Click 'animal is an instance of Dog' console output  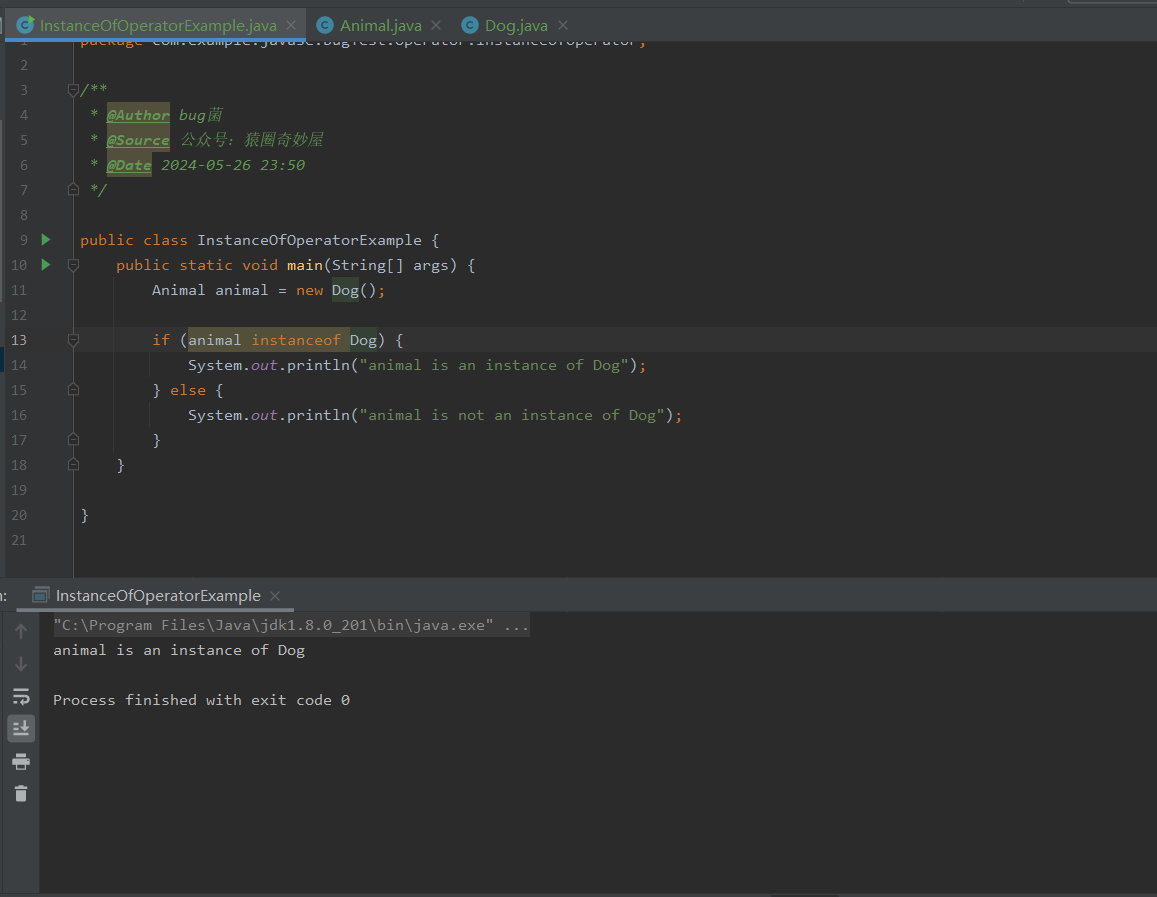[179, 650]
